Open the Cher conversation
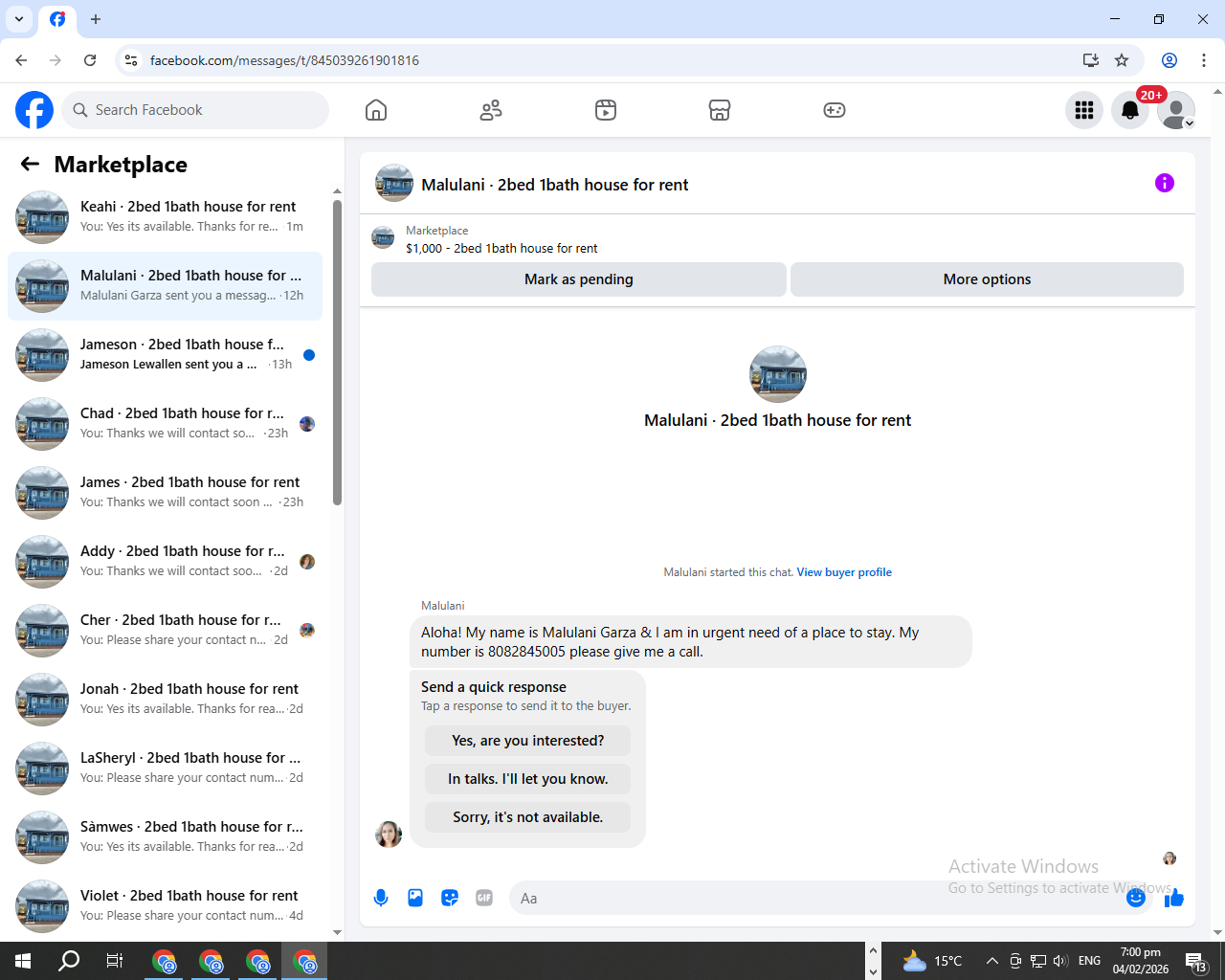This screenshot has width=1225, height=980. [165, 631]
